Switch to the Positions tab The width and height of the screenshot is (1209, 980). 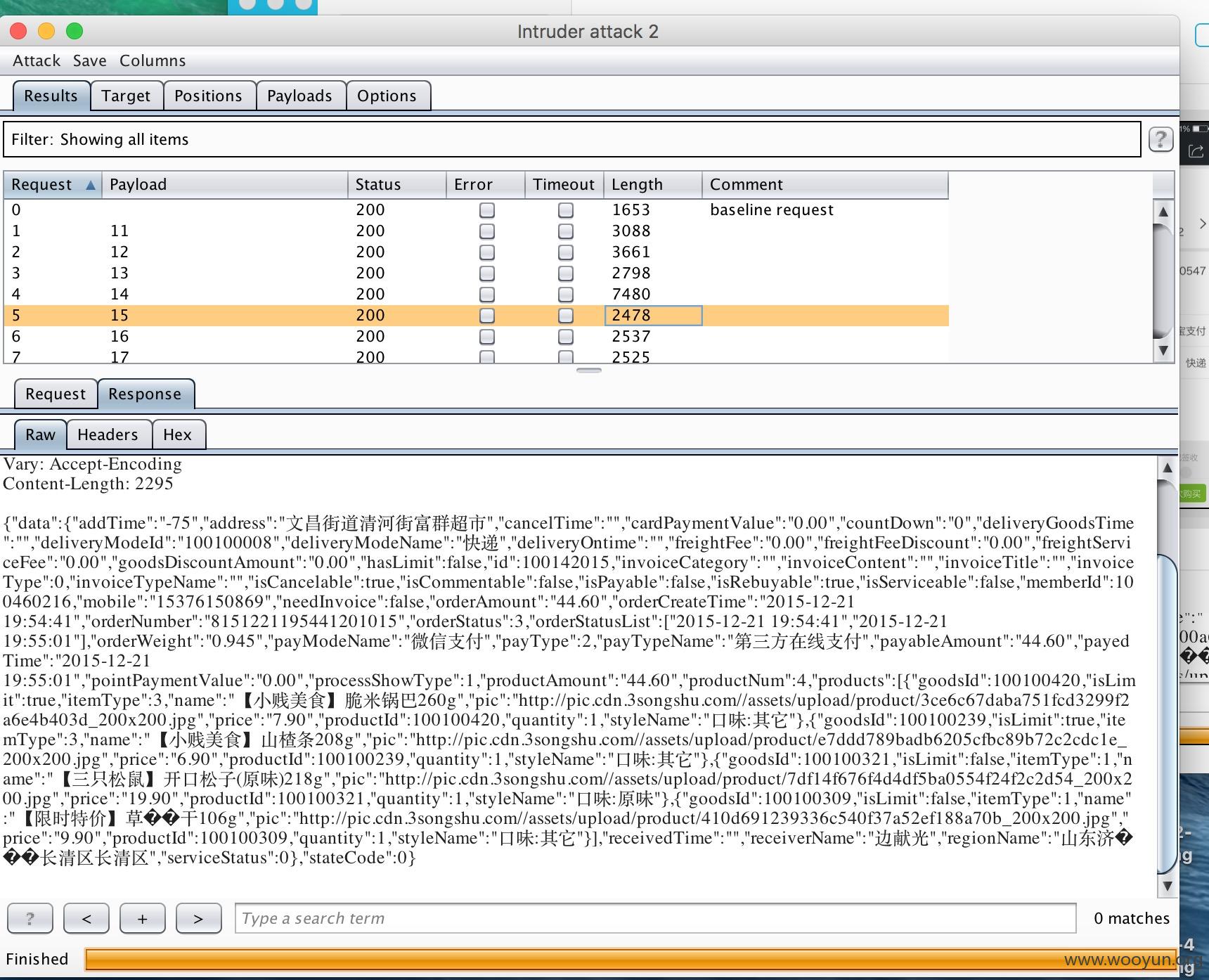coord(208,96)
